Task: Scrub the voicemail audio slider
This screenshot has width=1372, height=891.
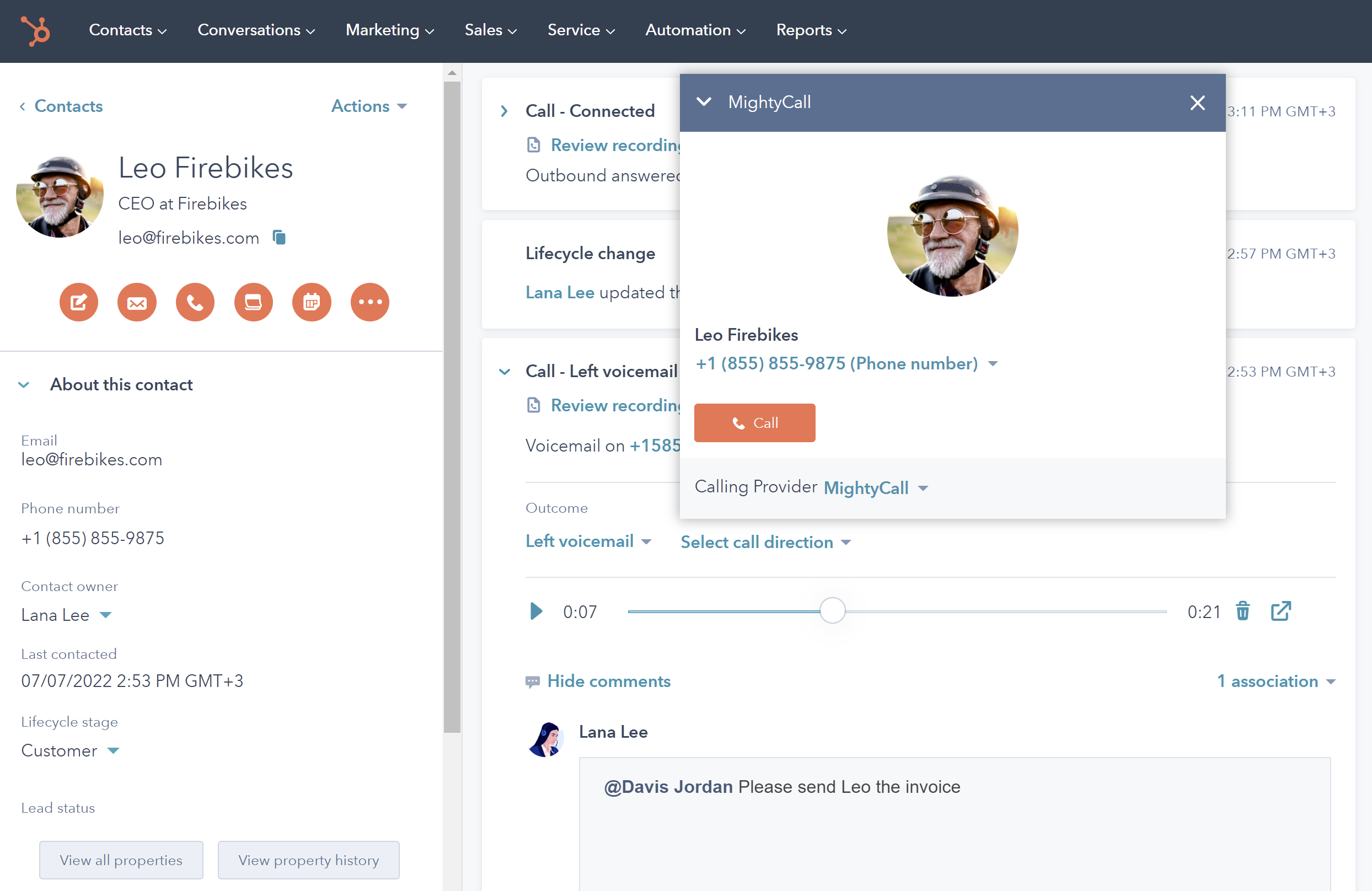Action: point(833,611)
